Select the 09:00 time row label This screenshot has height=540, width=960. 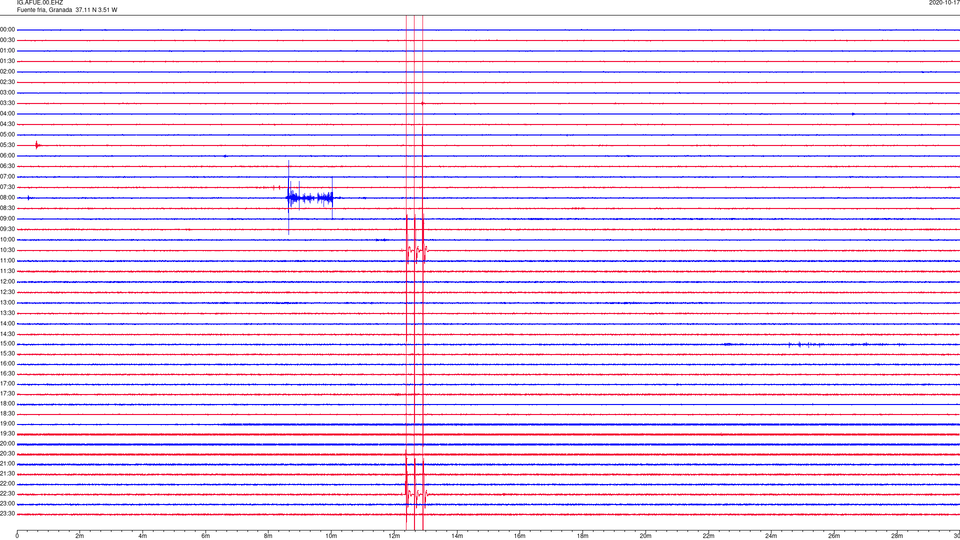tap(7, 219)
